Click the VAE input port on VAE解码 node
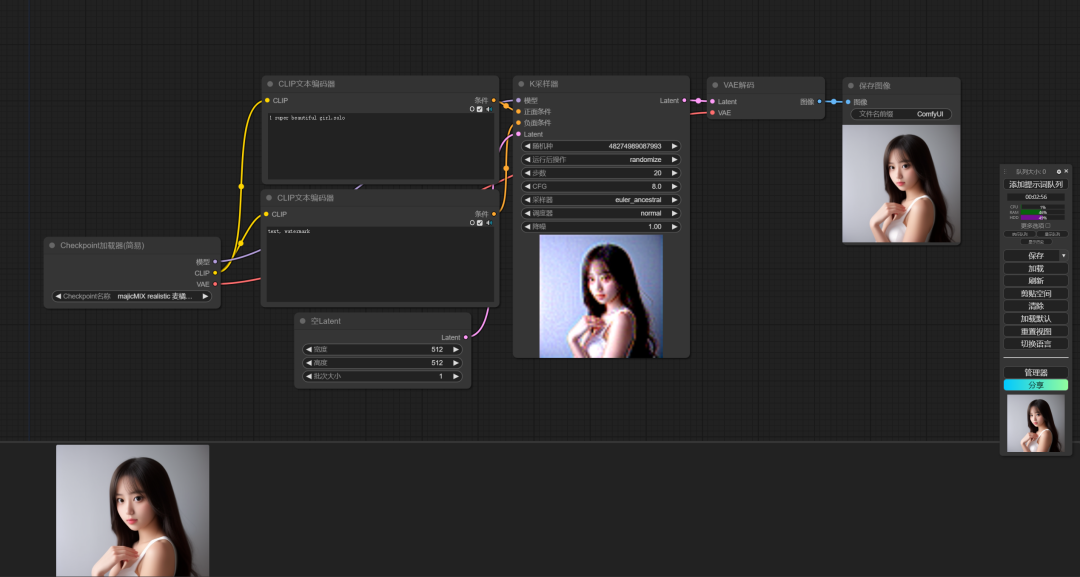This screenshot has width=1080, height=577. pyautogui.click(x=712, y=113)
